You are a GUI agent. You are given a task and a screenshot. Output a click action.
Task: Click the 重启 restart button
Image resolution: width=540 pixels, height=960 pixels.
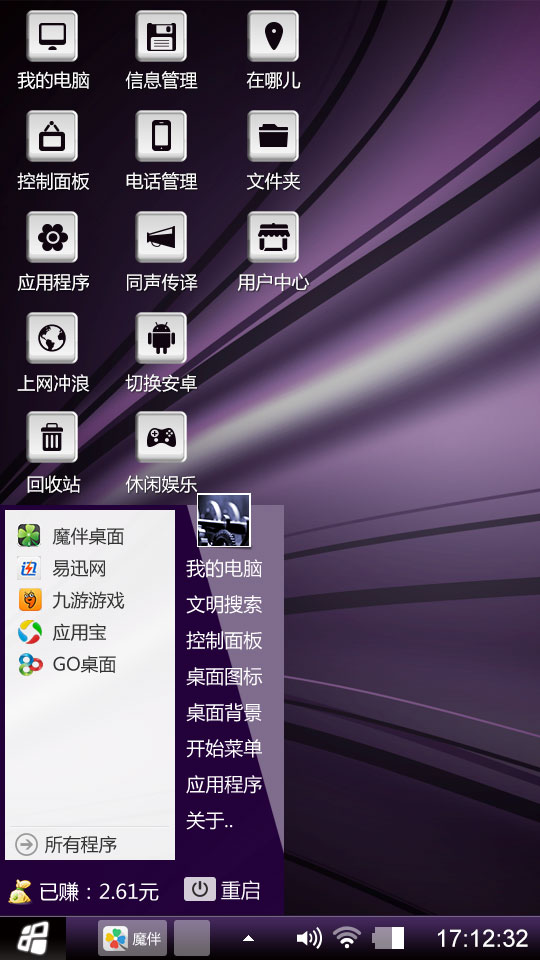pos(222,890)
